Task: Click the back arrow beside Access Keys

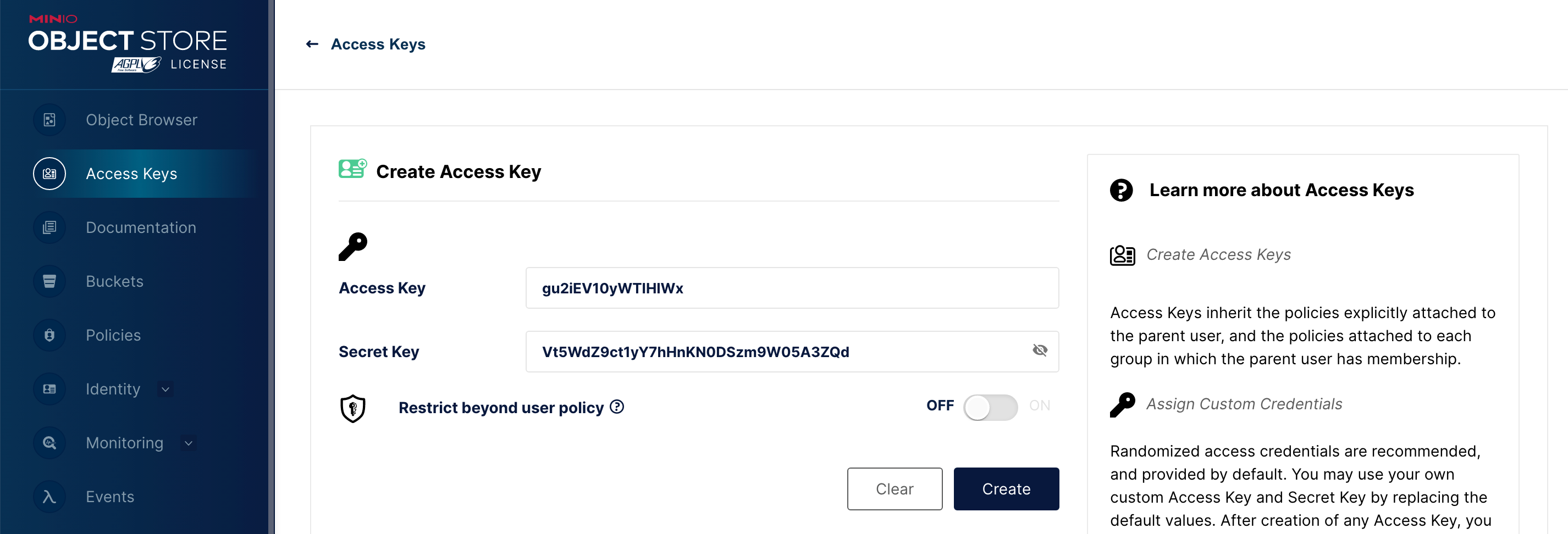Action: [x=312, y=44]
